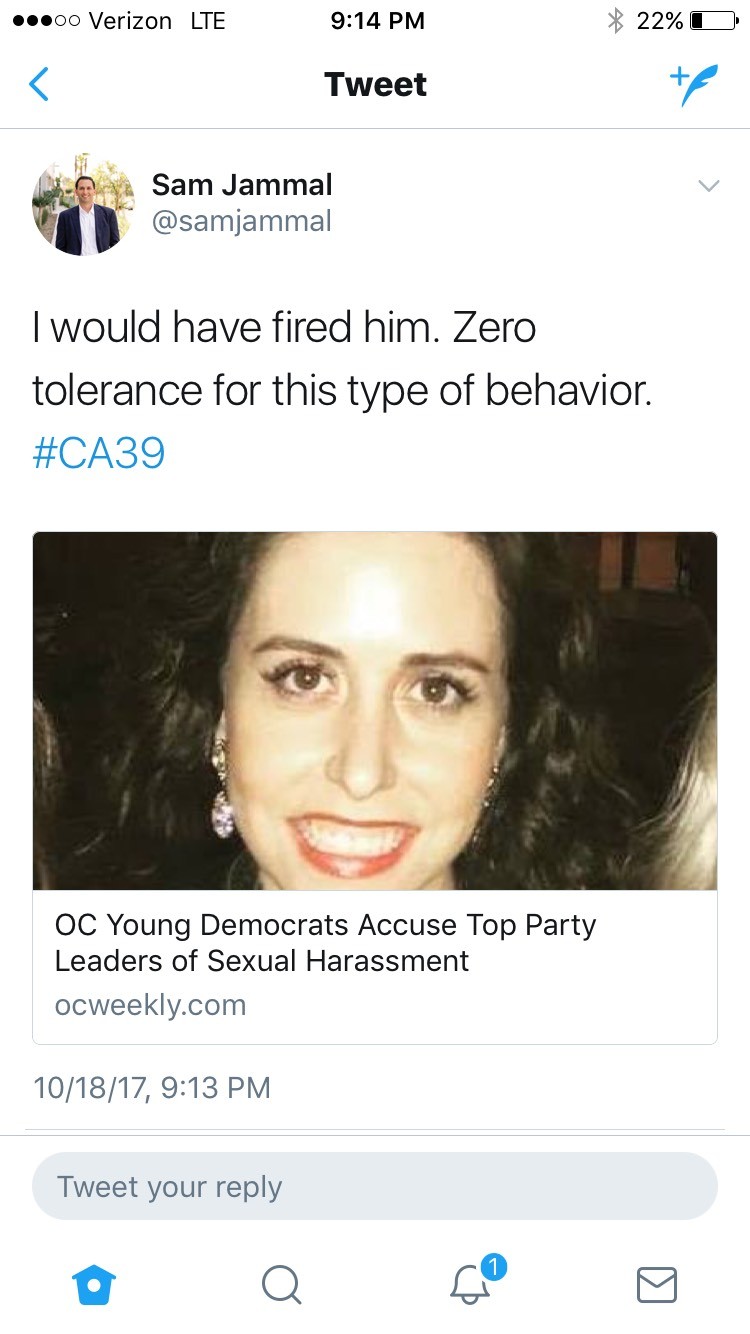Tap the Bluetooth status icon
This screenshot has width=750, height=1334.
tap(616, 21)
